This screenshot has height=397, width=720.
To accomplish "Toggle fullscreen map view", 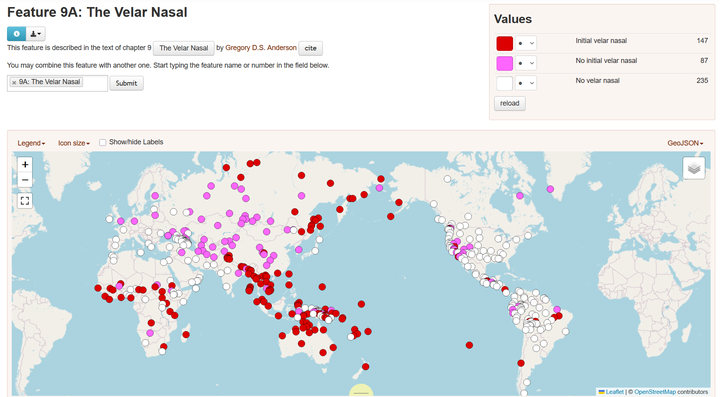I will [25, 201].
